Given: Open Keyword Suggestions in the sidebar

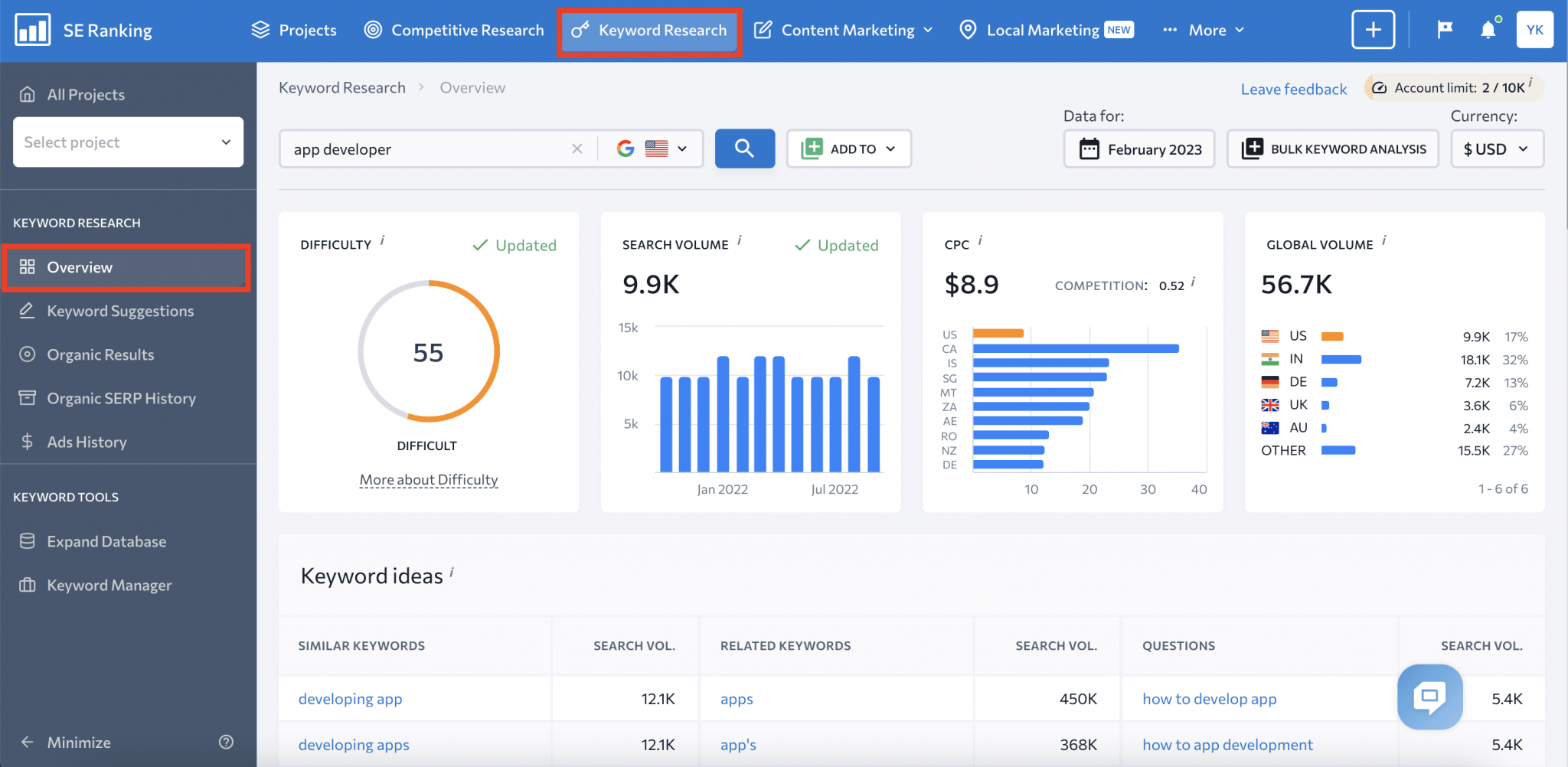Looking at the screenshot, I should click(120, 310).
